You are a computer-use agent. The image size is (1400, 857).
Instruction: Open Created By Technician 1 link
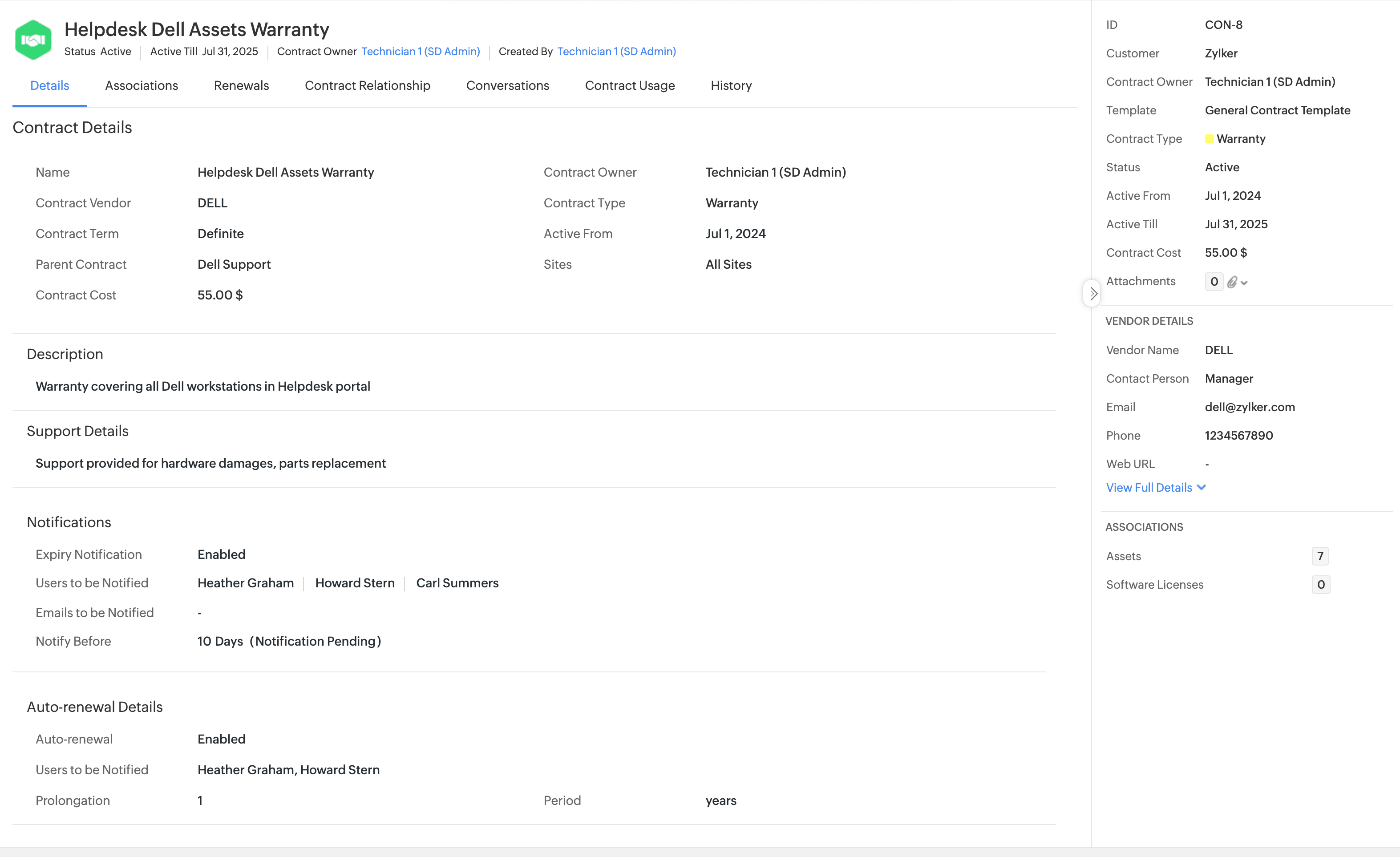(x=616, y=51)
